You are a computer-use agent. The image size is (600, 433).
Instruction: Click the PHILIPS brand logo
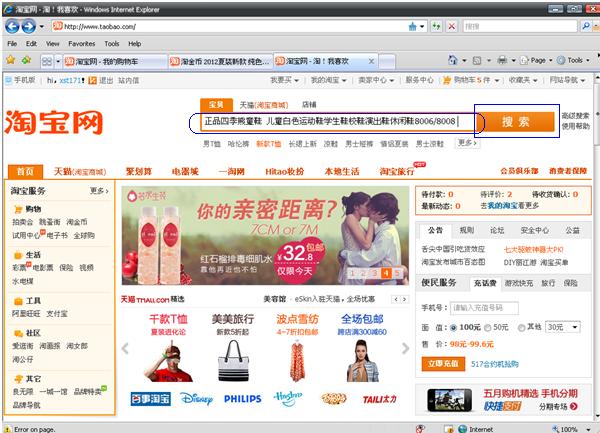point(243,399)
